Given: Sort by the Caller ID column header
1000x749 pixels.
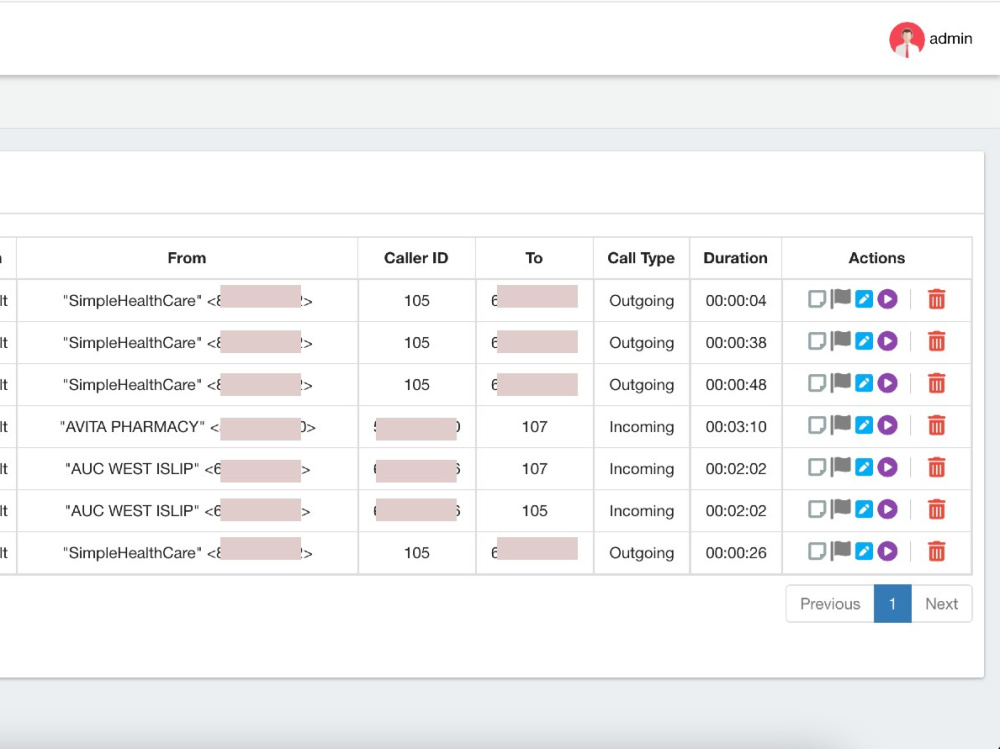Looking at the screenshot, I should click(x=416, y=258).
